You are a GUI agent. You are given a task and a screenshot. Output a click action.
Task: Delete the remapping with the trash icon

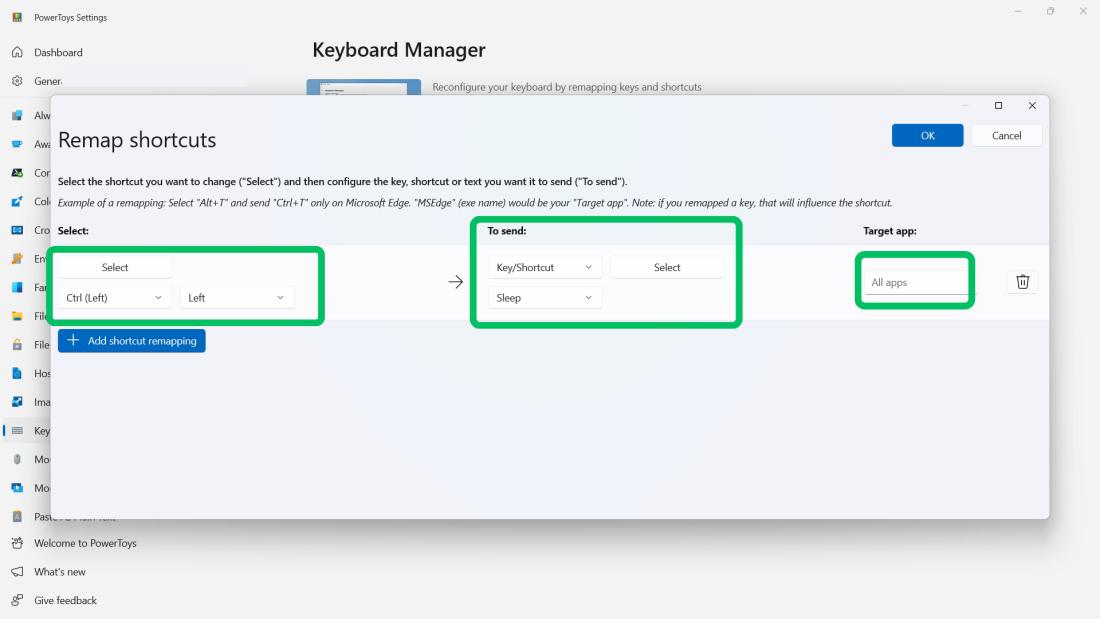tap(1022, 282)
